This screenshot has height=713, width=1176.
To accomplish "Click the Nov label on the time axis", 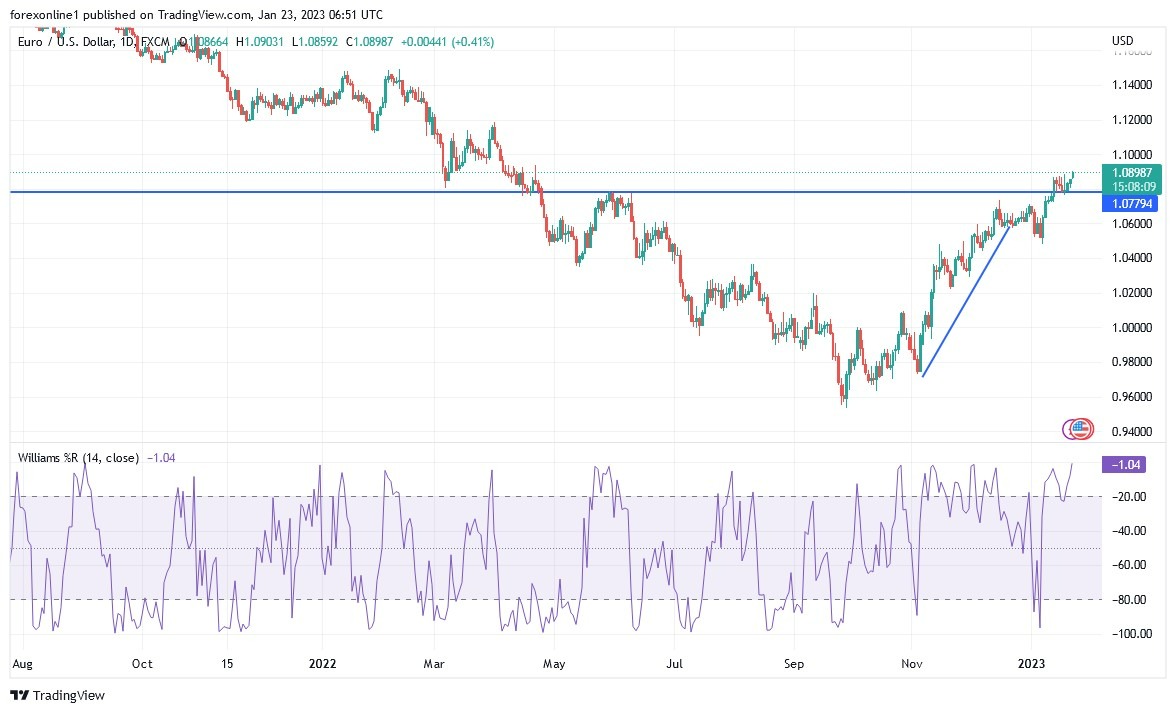I will point(911,664).
